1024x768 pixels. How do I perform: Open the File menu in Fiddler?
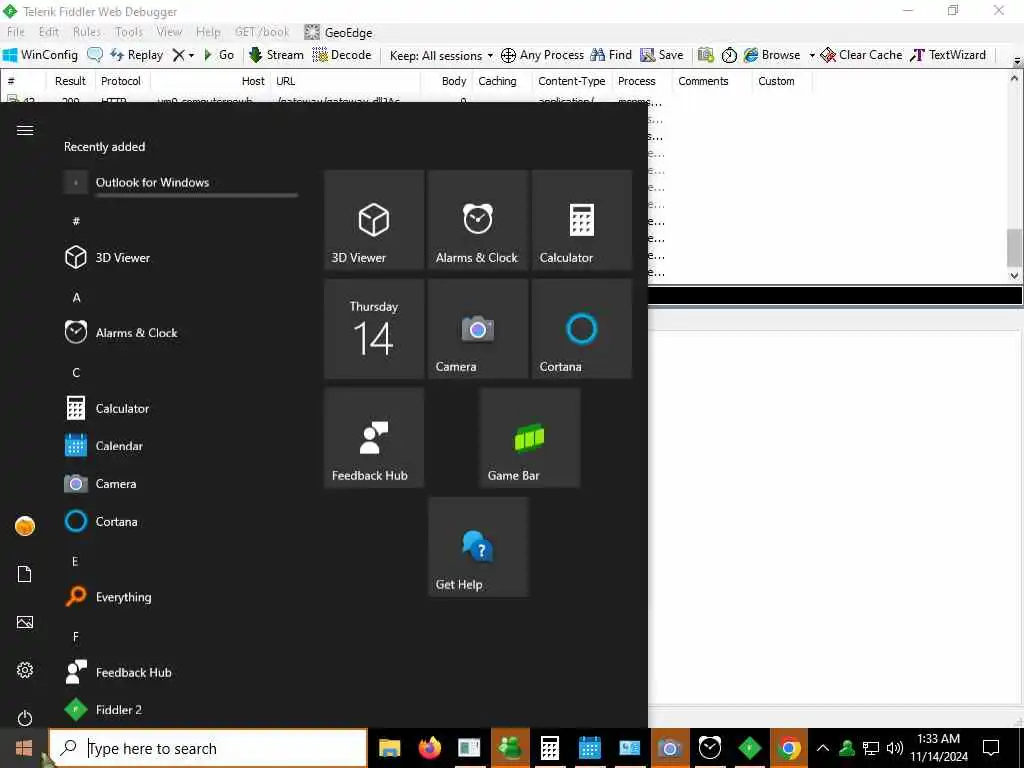16,32
